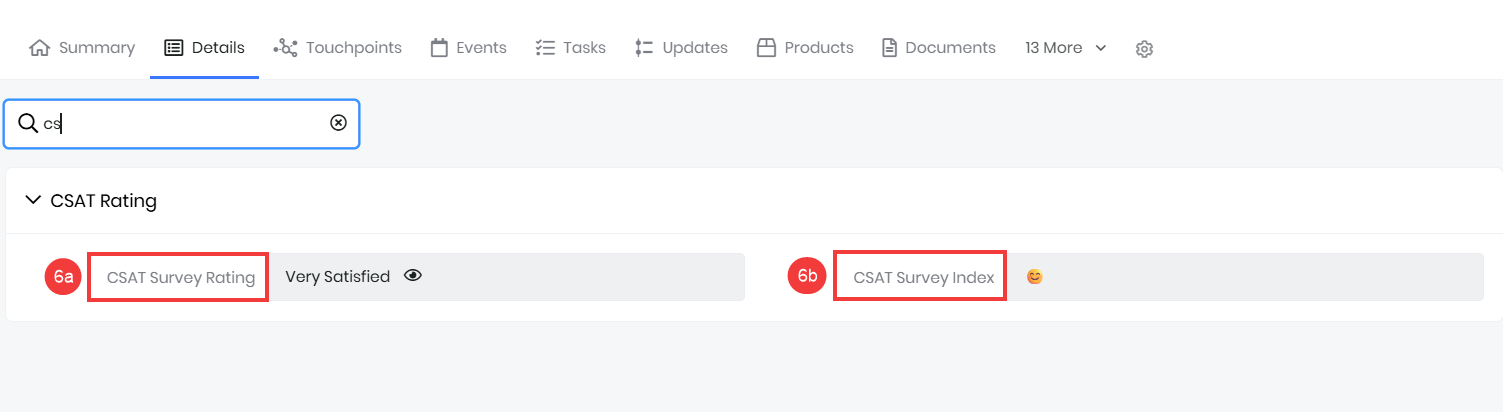Click the Details list icon
Viewport: 1503px width, 412px height.
(x=174, y=48)
